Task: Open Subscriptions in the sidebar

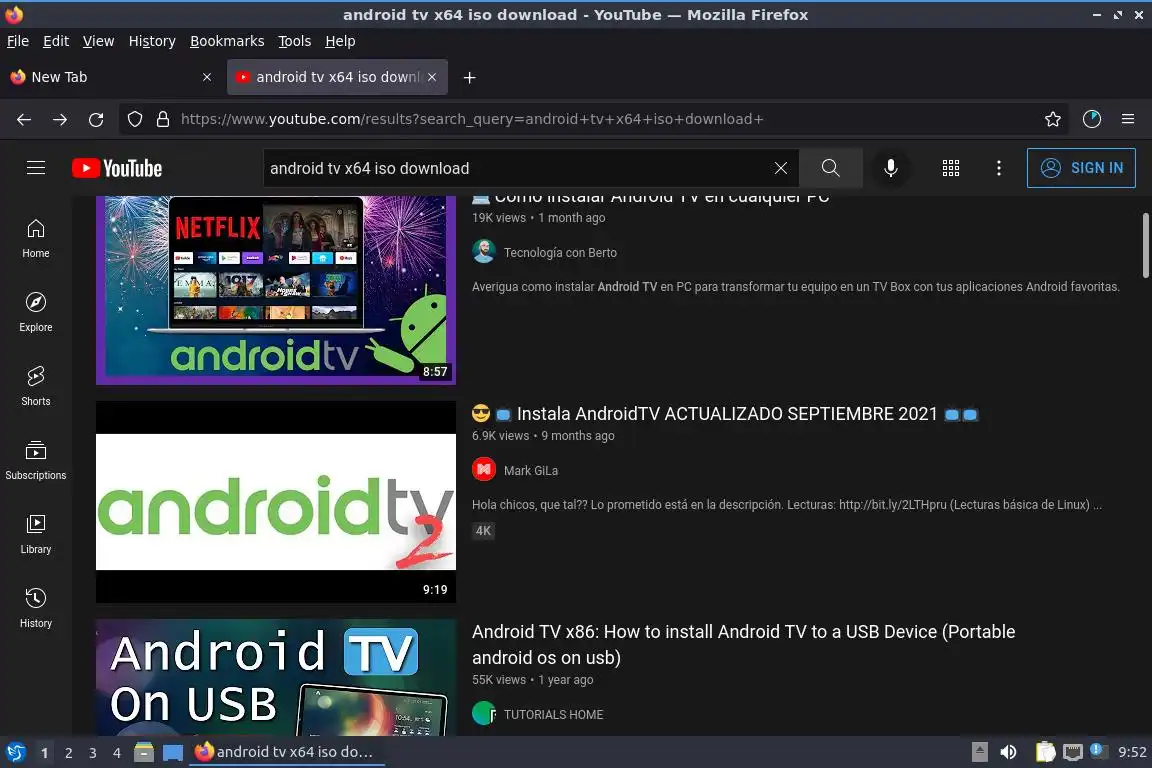Action: (35, 461)
